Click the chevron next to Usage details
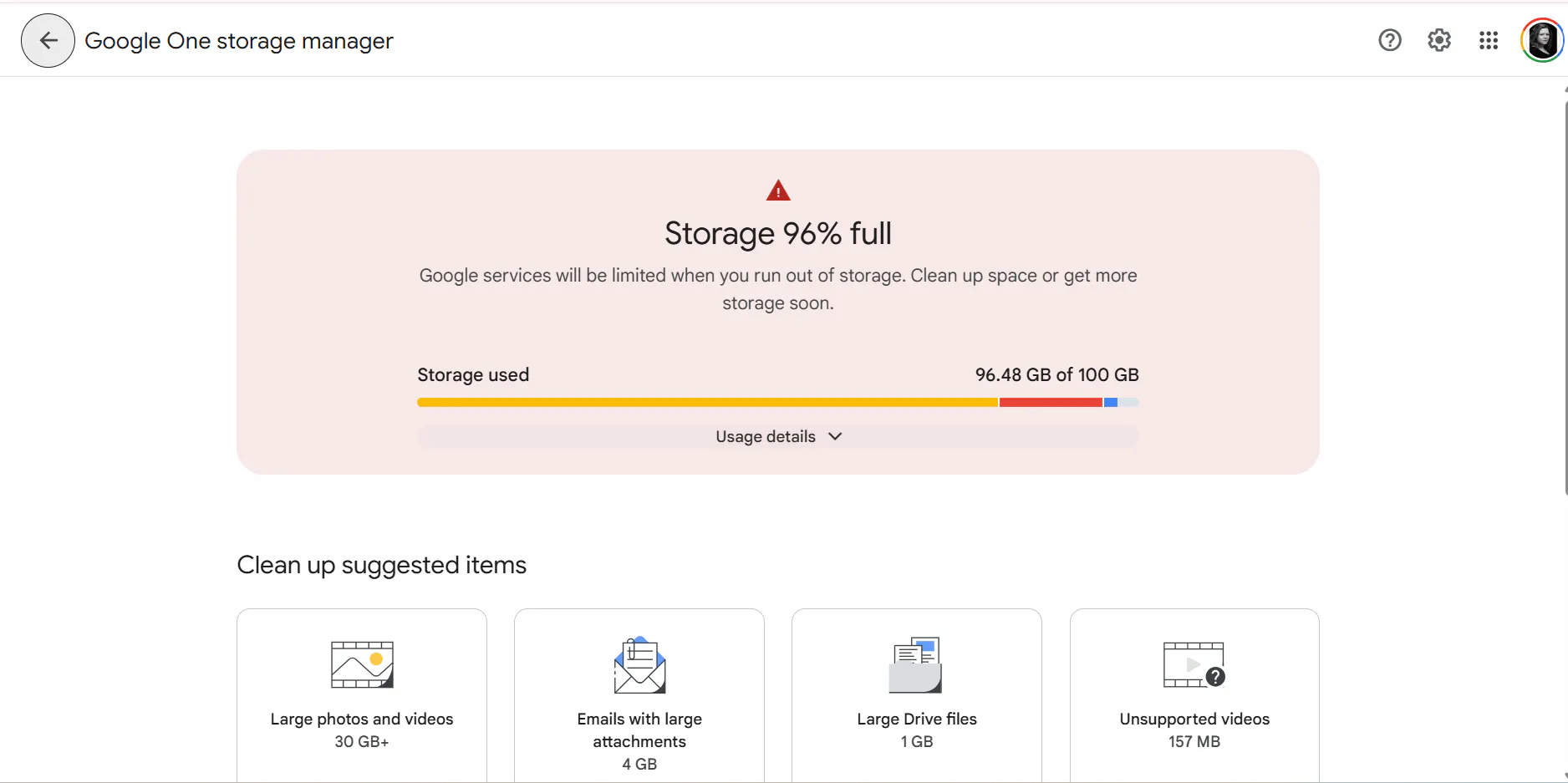 pyautogui.click(x=835, y=436)
